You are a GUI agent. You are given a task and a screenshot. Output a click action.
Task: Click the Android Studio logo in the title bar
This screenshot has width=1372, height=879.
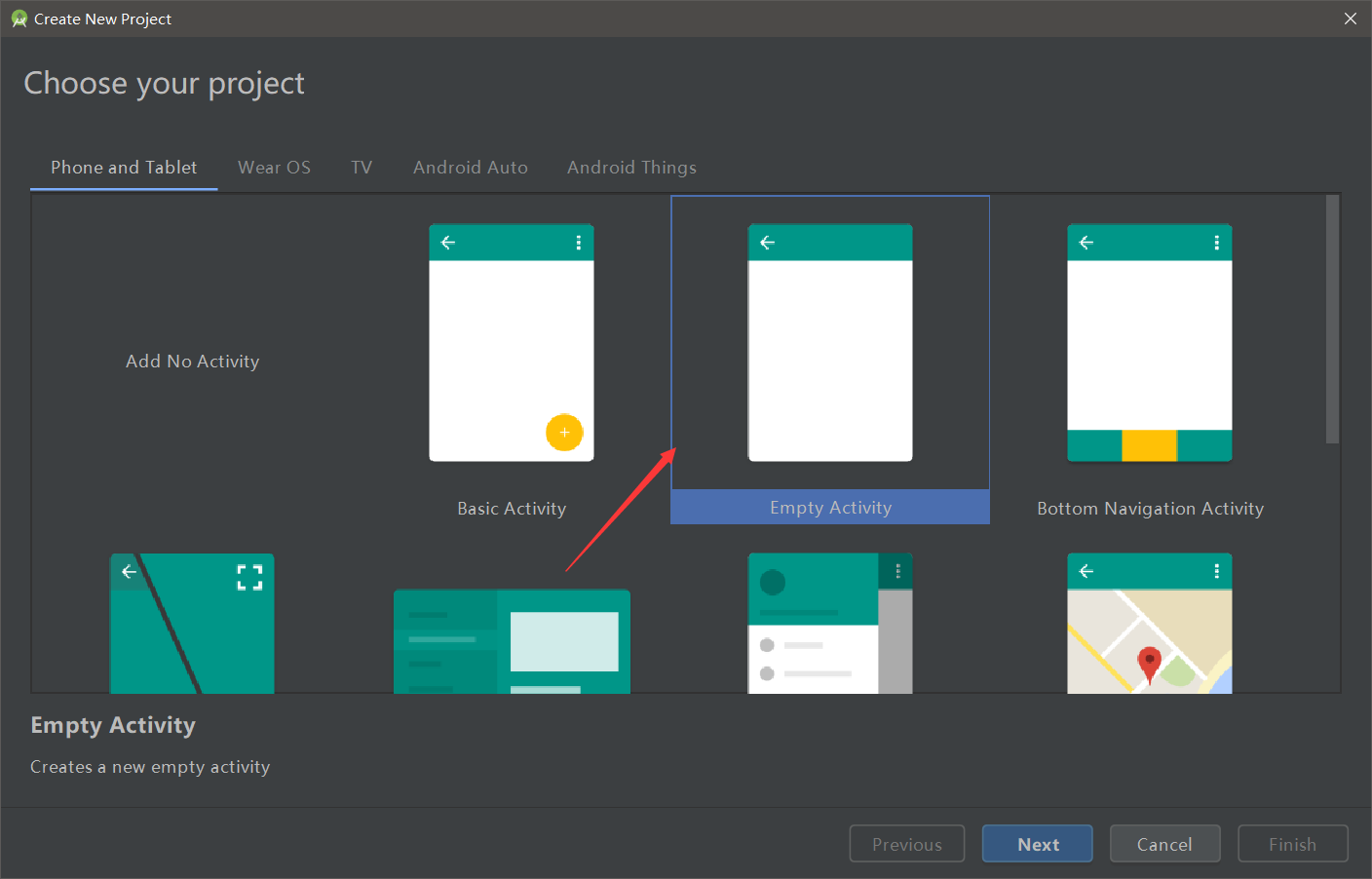point(18,18)
